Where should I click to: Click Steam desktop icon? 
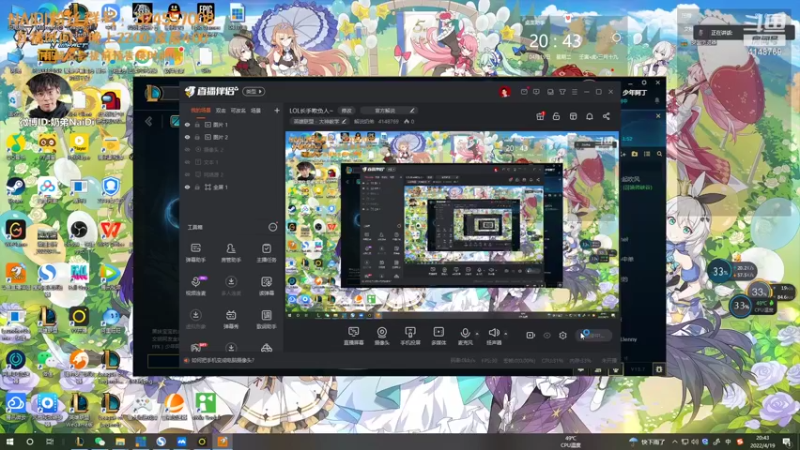point(15,188)
